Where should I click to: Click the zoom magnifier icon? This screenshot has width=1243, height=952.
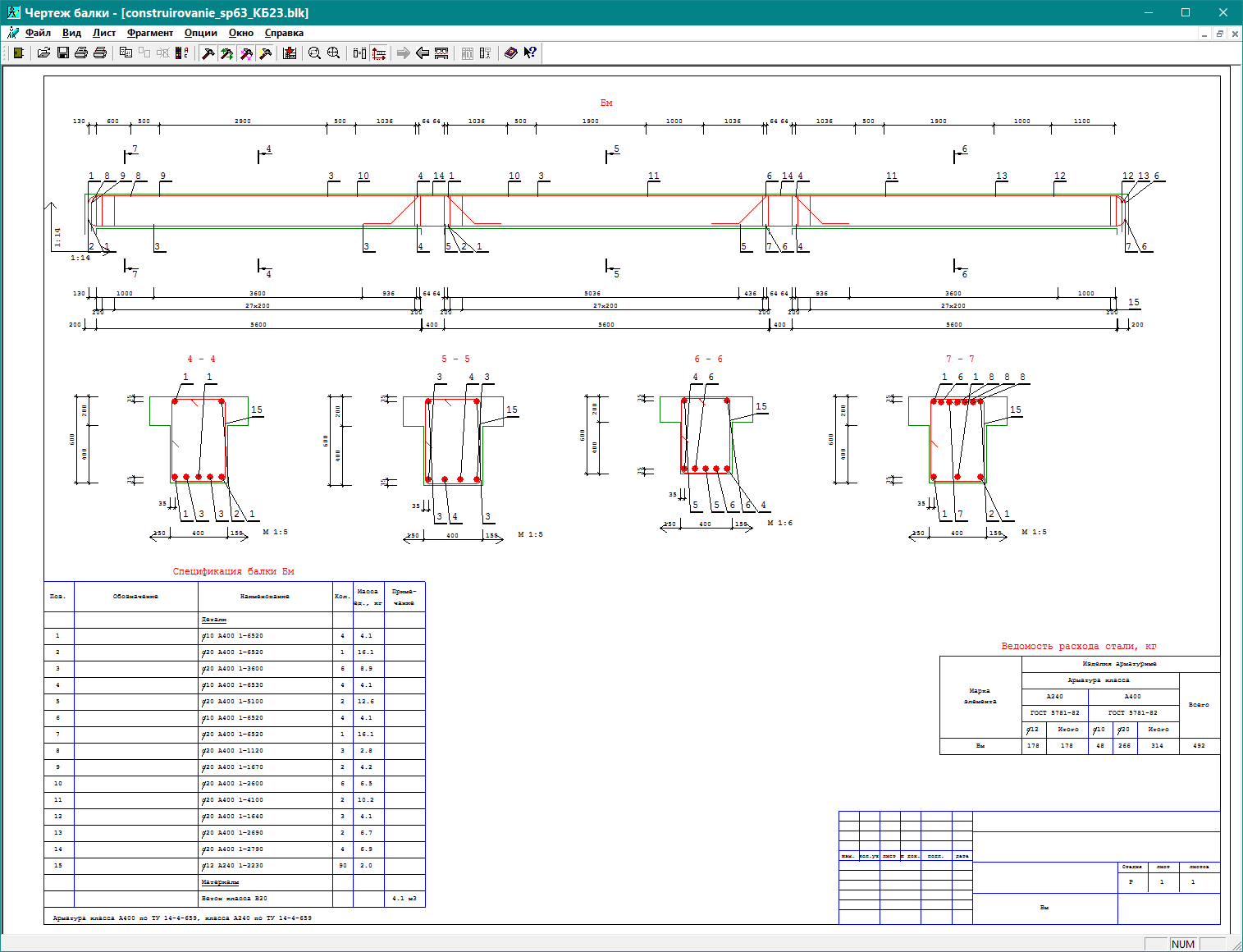pyautogui.click(x=314, y=53)
